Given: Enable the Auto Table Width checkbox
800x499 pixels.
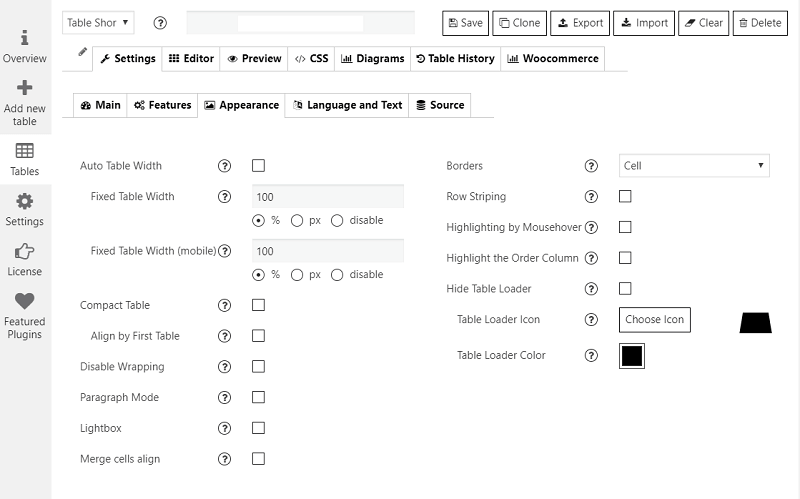Looking at the screenshot, I should [258, 166].
